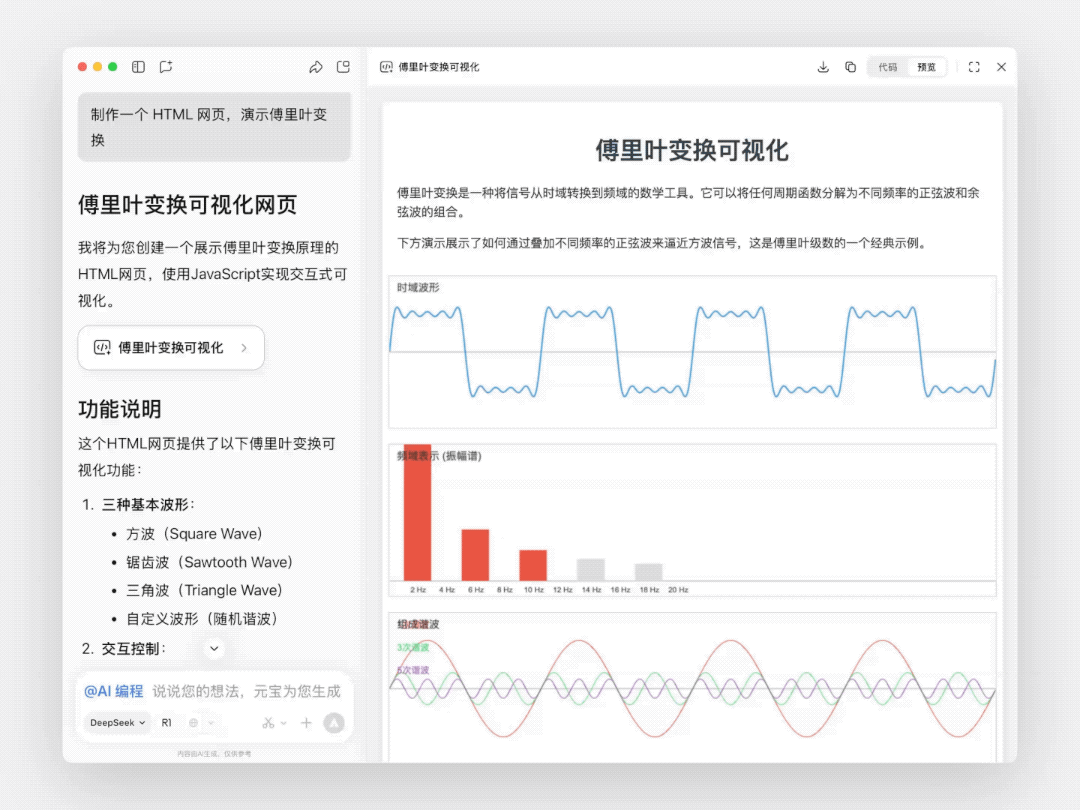Click the share icon in the left header

[x=316, y=67]
